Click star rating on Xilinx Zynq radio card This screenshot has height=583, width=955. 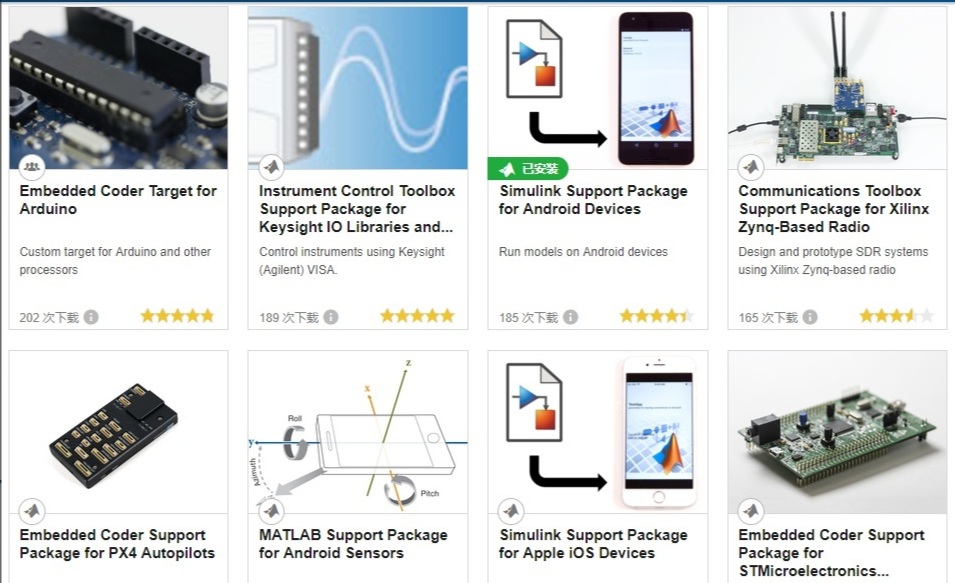coord(897,316)
